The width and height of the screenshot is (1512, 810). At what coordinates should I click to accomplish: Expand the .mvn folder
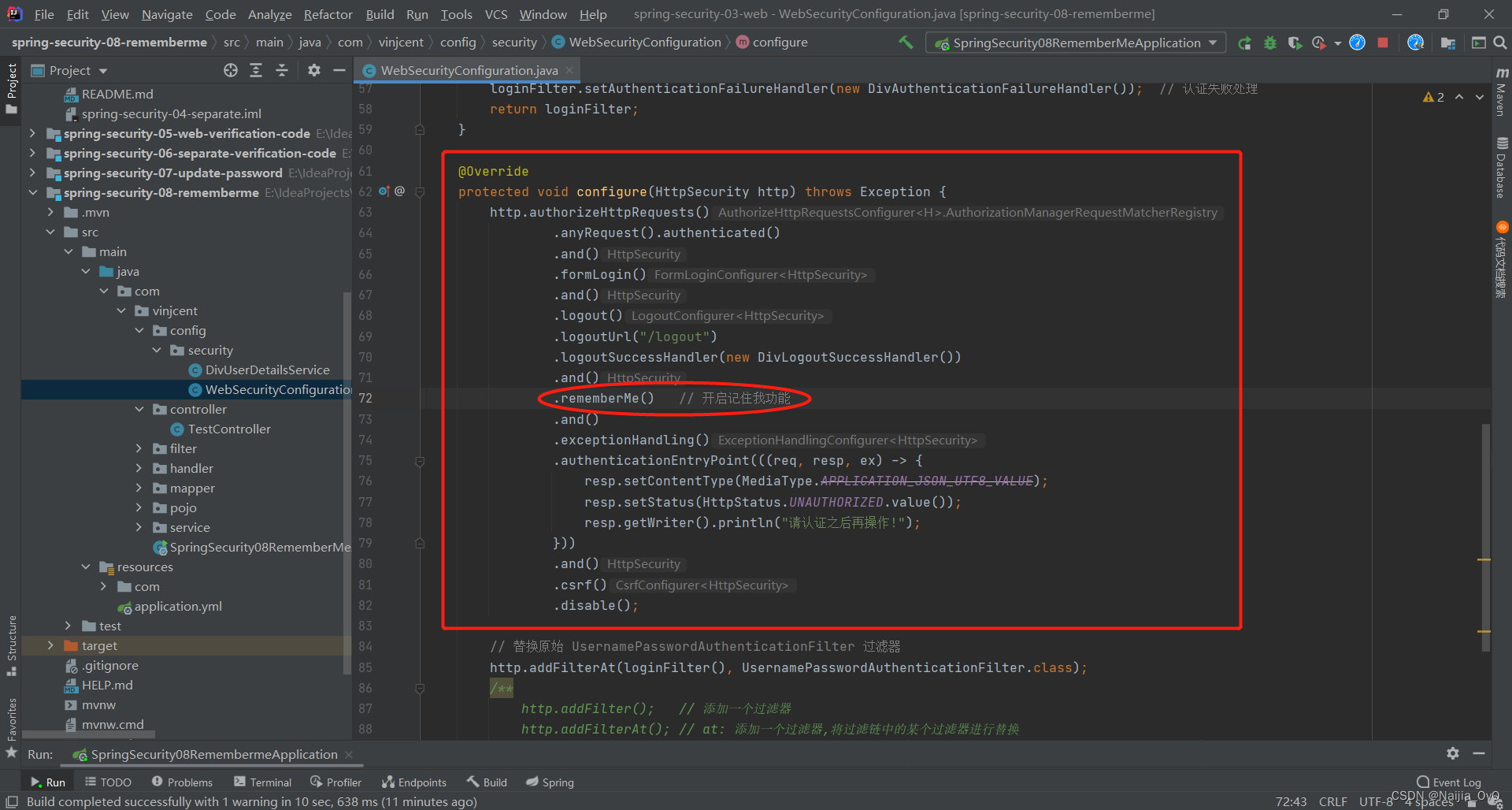click(x=50, y=212)
